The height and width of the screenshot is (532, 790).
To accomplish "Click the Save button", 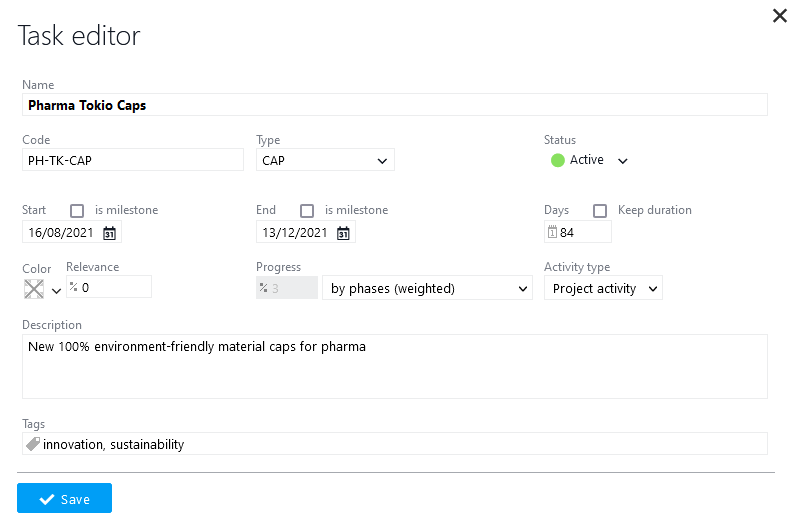I will click(x=64, y=499).
